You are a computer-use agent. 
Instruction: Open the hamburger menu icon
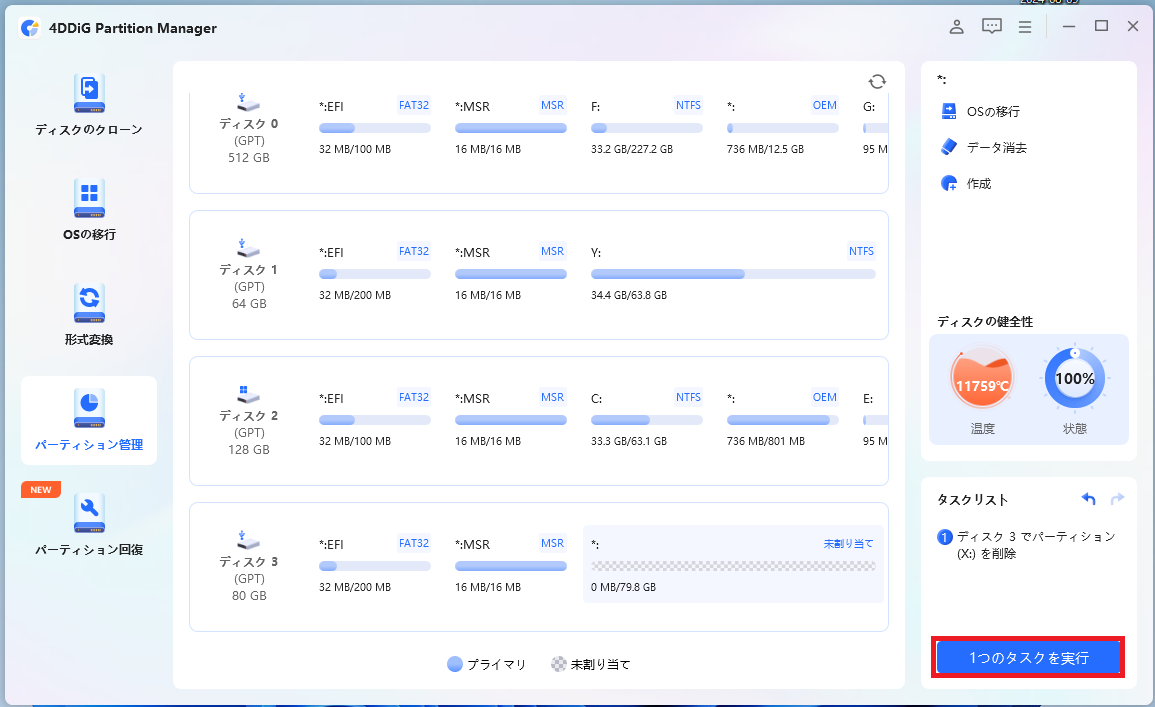(1025, 27)
